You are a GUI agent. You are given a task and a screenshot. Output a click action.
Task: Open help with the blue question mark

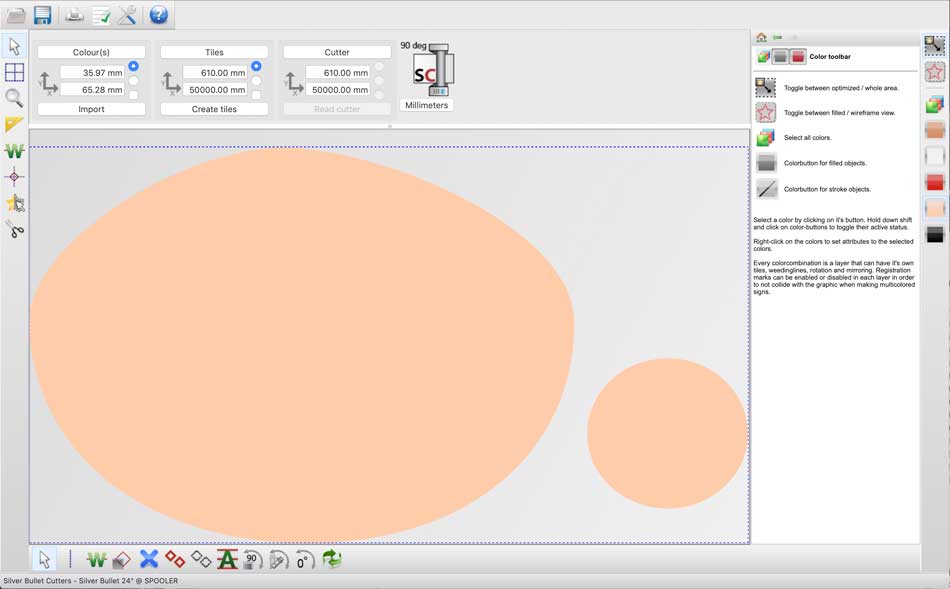(159, 15)
